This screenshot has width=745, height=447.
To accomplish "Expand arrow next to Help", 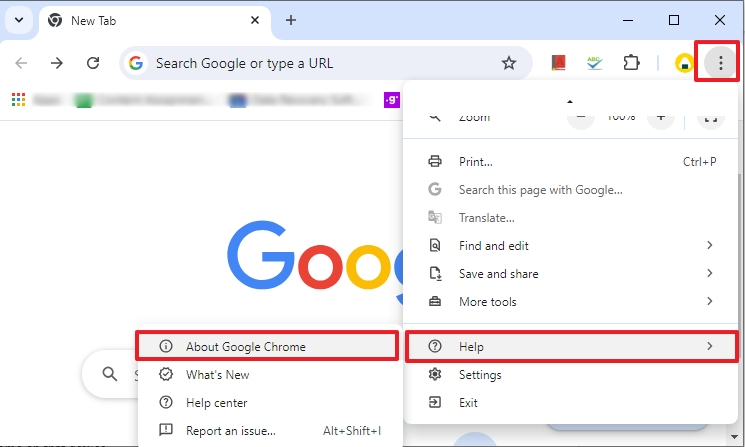I will tap(709, 346).
